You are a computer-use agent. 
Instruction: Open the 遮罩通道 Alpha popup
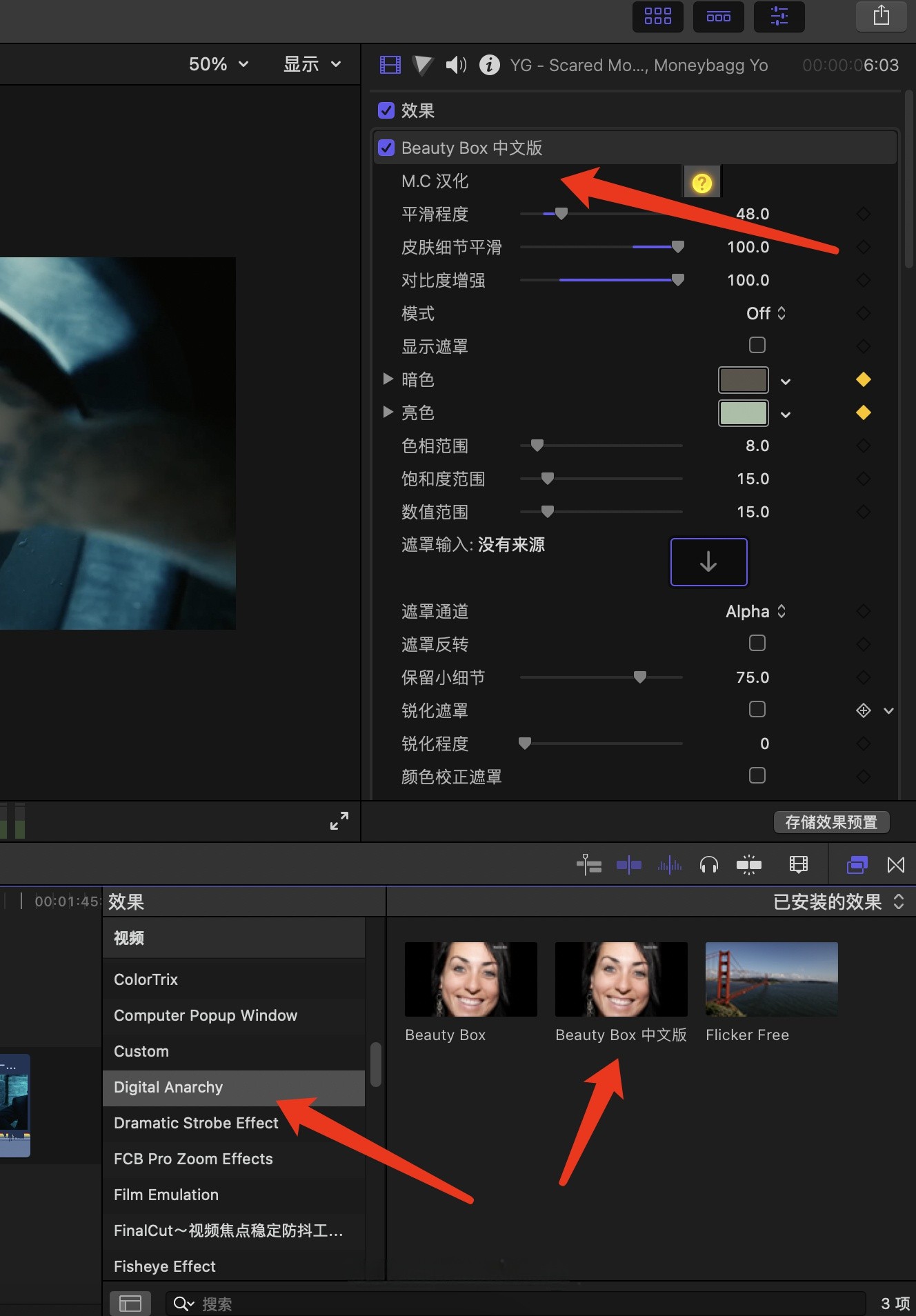[756, 611]
